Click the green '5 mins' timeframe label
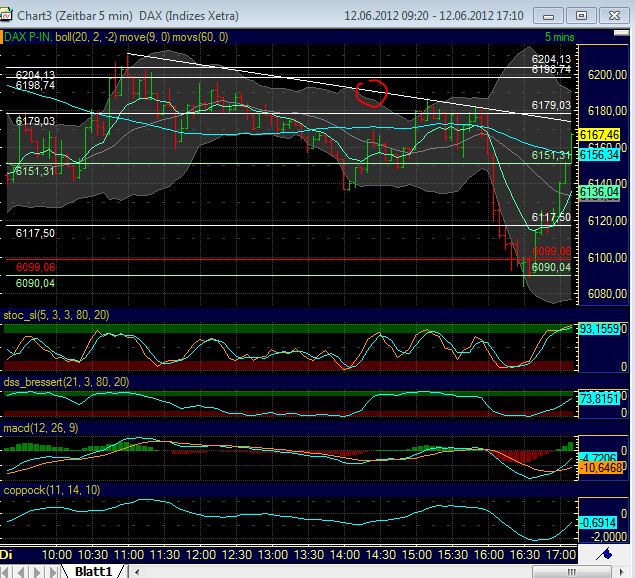635x578 pixels. (559, 37)
